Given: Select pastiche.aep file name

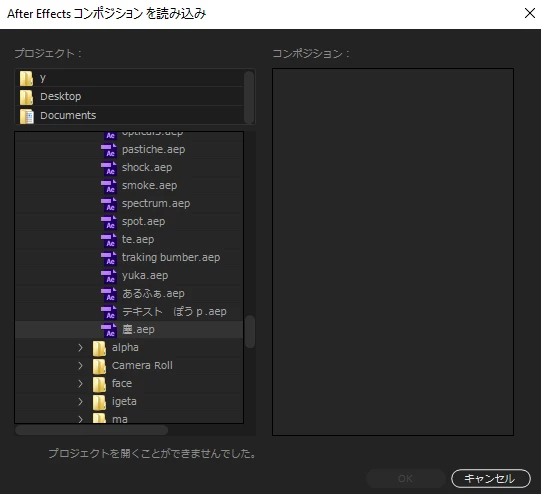Looking at the screenshot, I should pyautogui.click(x=154, y=150).
